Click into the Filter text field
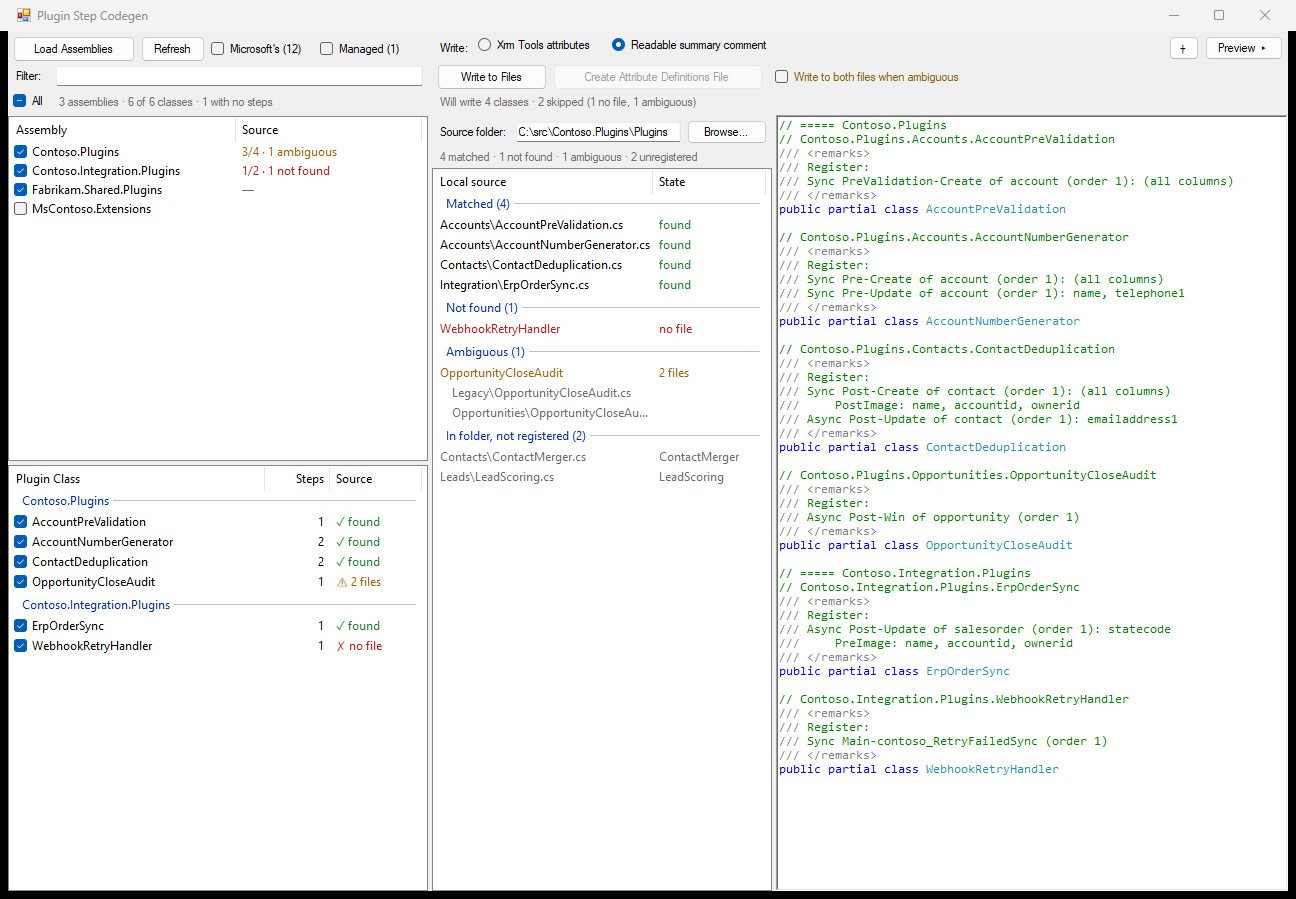 pos(239,76)
